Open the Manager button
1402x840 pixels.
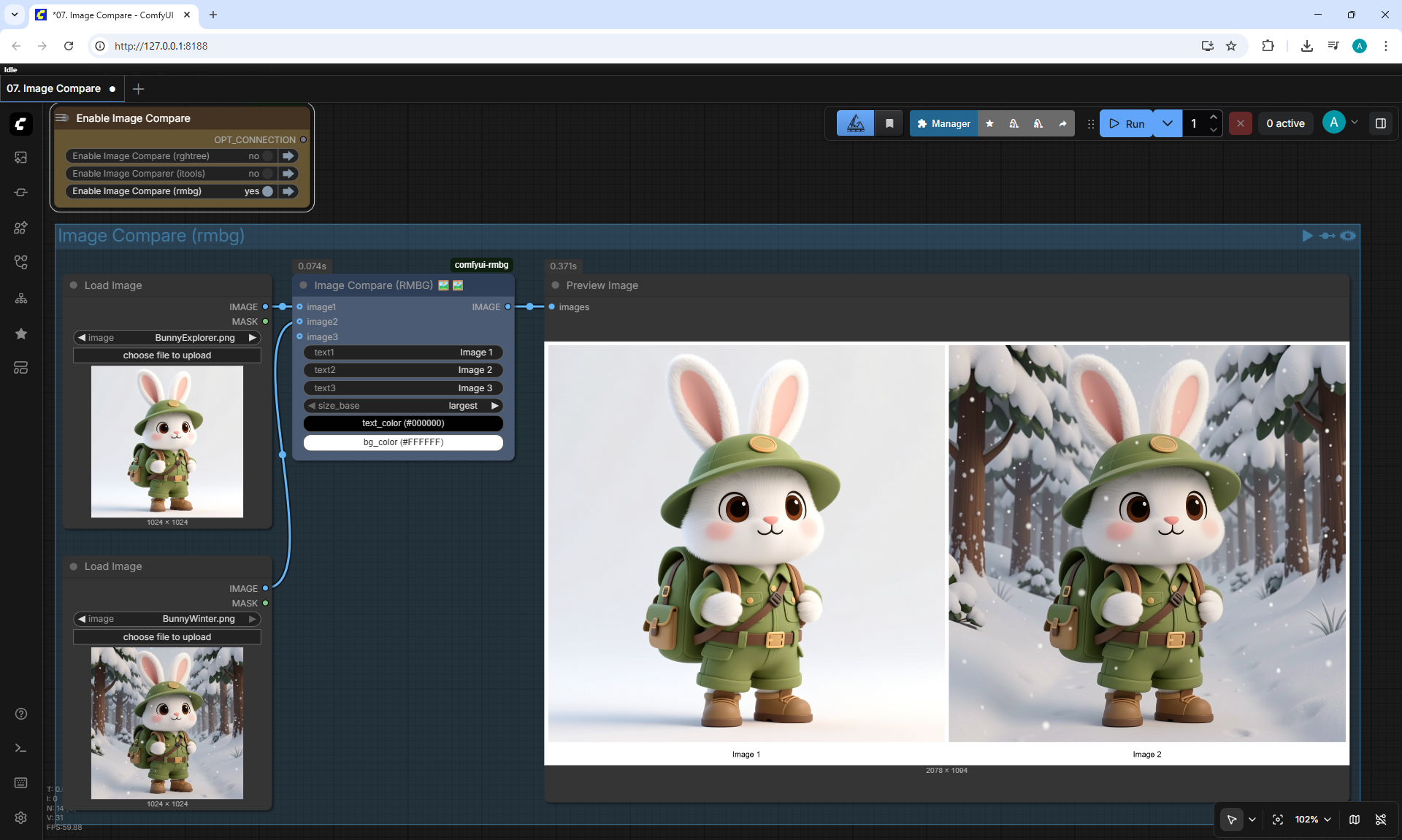(943, 123)
